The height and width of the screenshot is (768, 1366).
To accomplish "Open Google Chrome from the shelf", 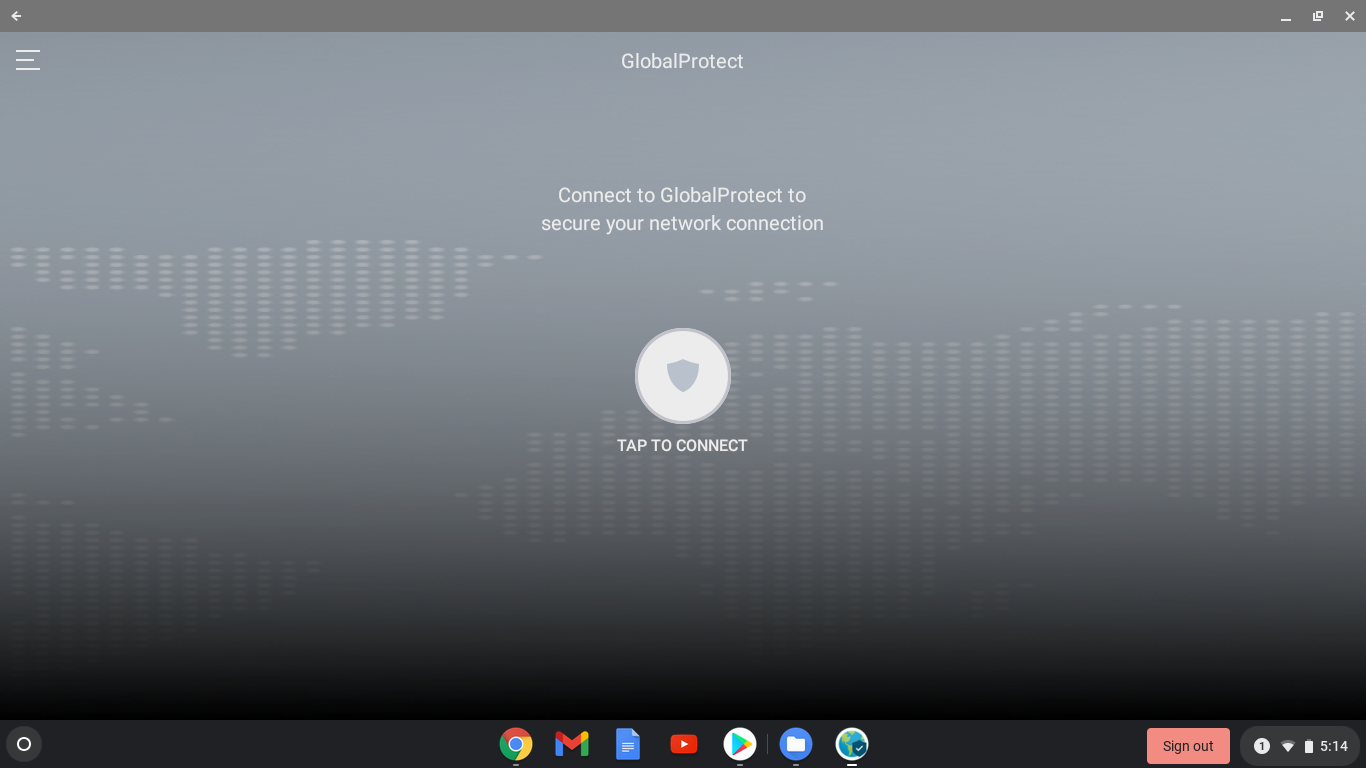I will [x=516, y=744].
